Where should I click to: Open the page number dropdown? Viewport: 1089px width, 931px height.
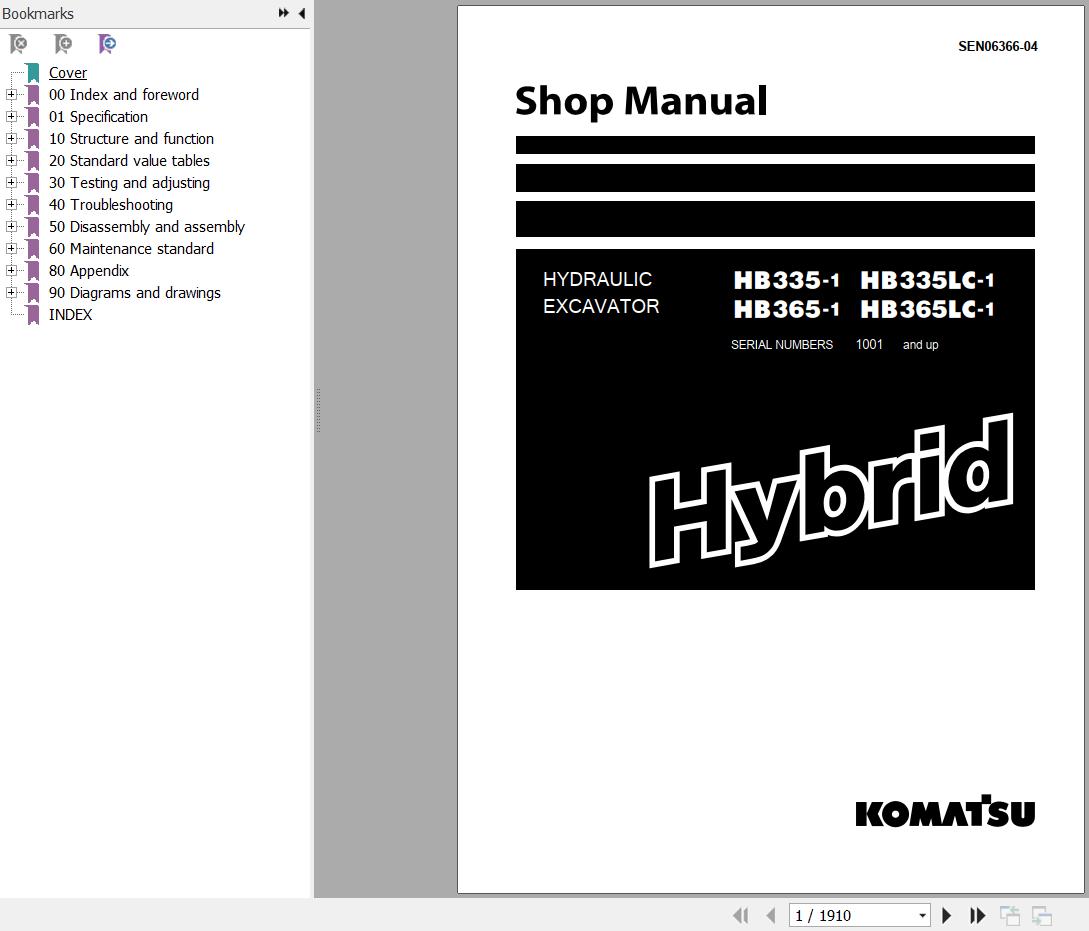tap(922, 915)
